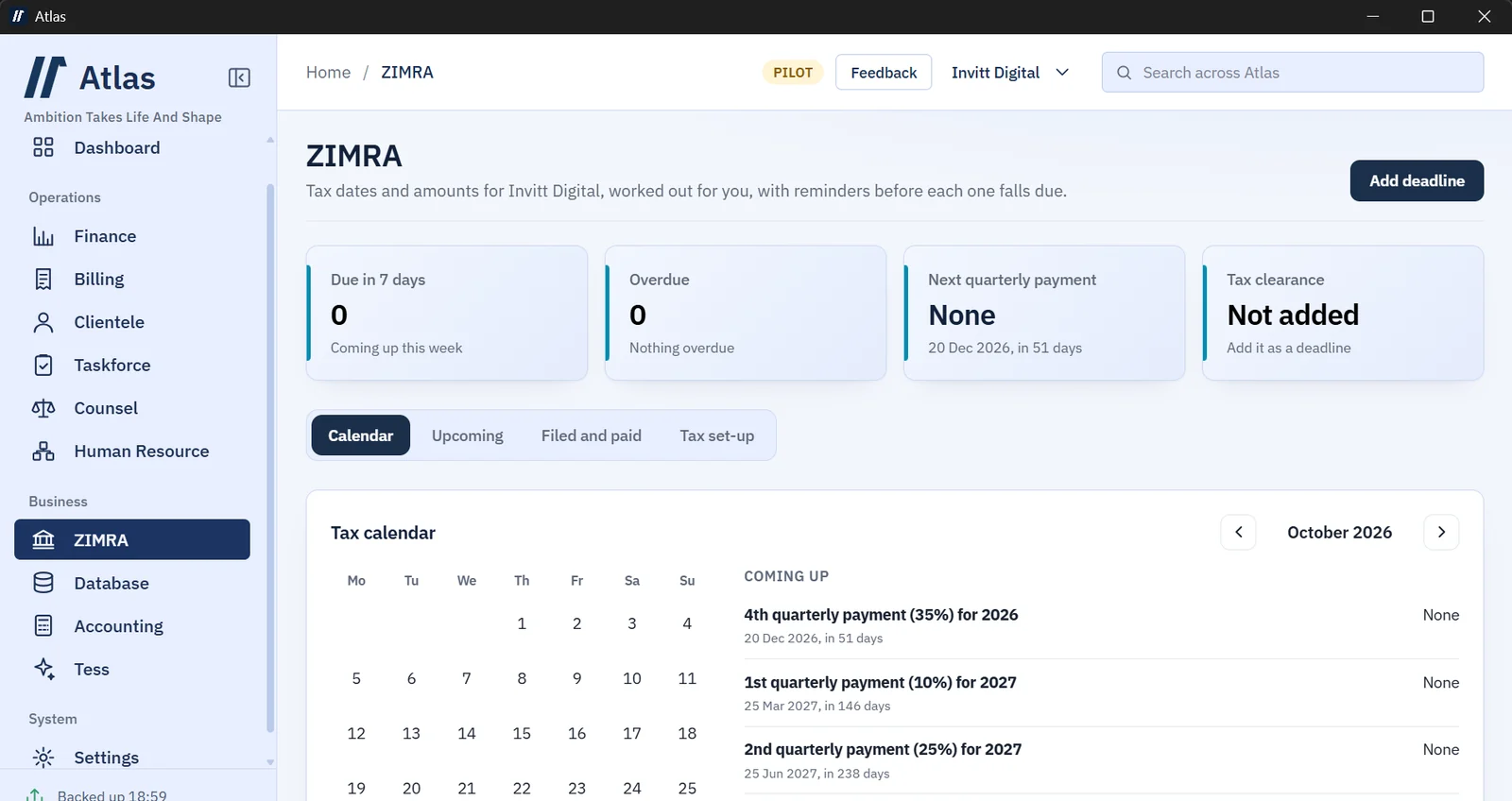Open 4th quarterly payment (35%) for 2026
Viewport: 1512px width, 801px height.
pyautogui.click(x=1101, y=625)
